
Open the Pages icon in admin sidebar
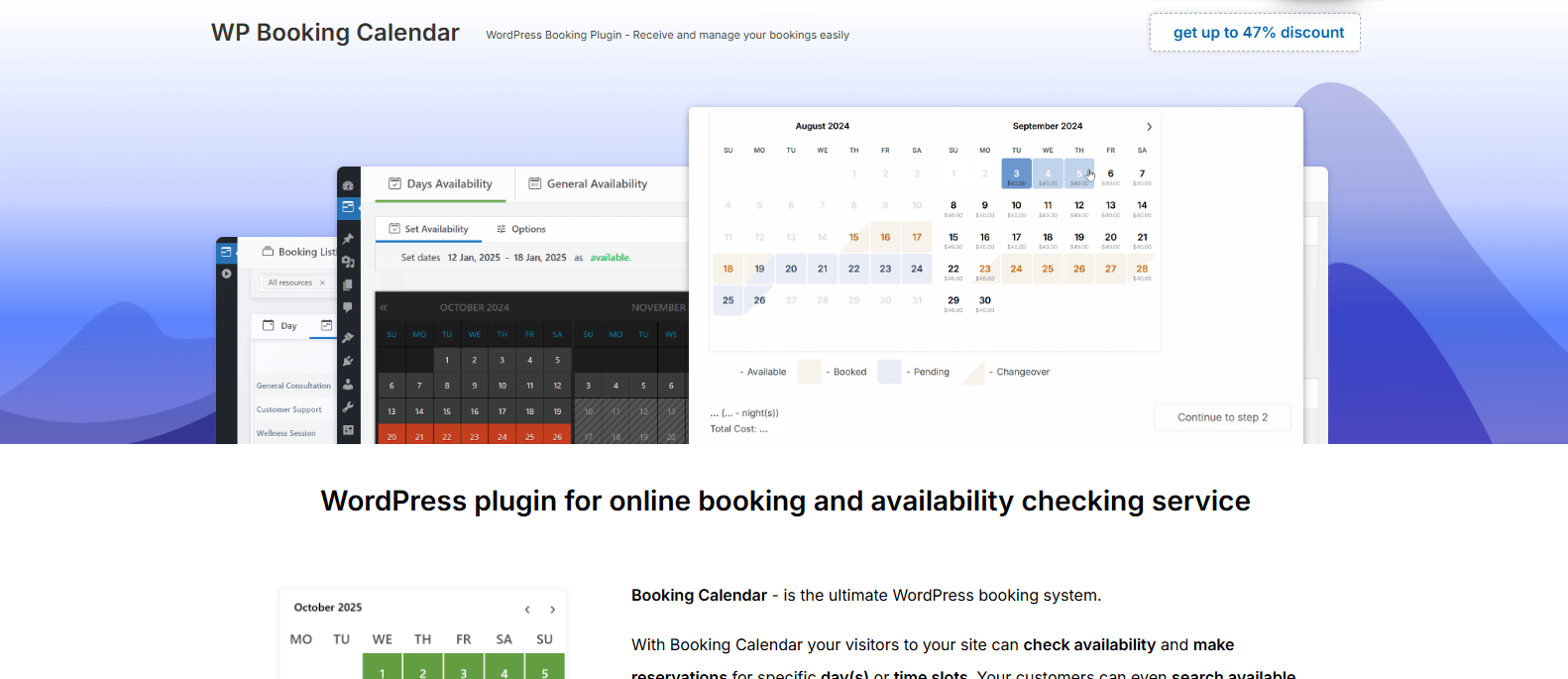click(x=348, y=284)
